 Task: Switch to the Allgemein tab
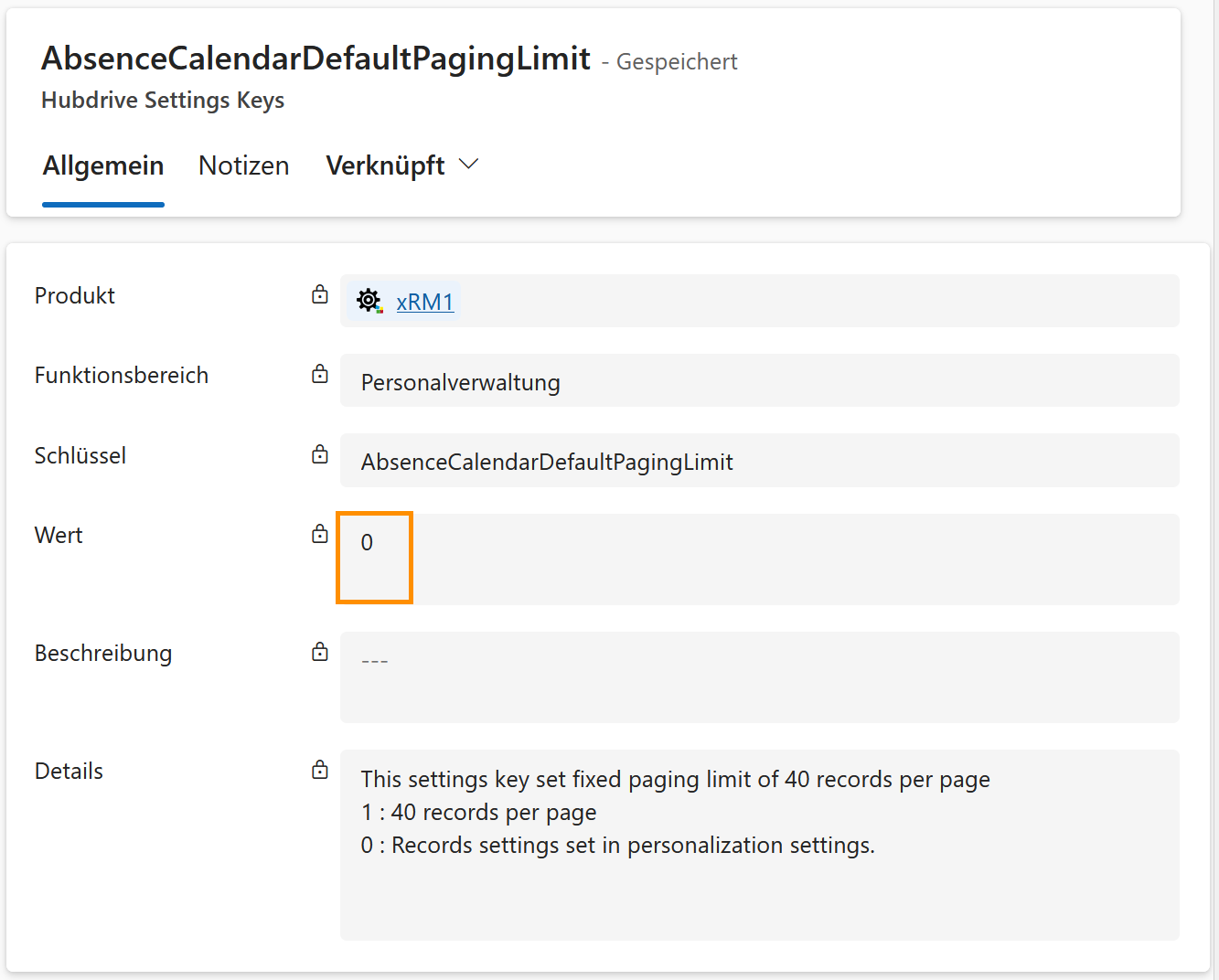coord(103,165)
